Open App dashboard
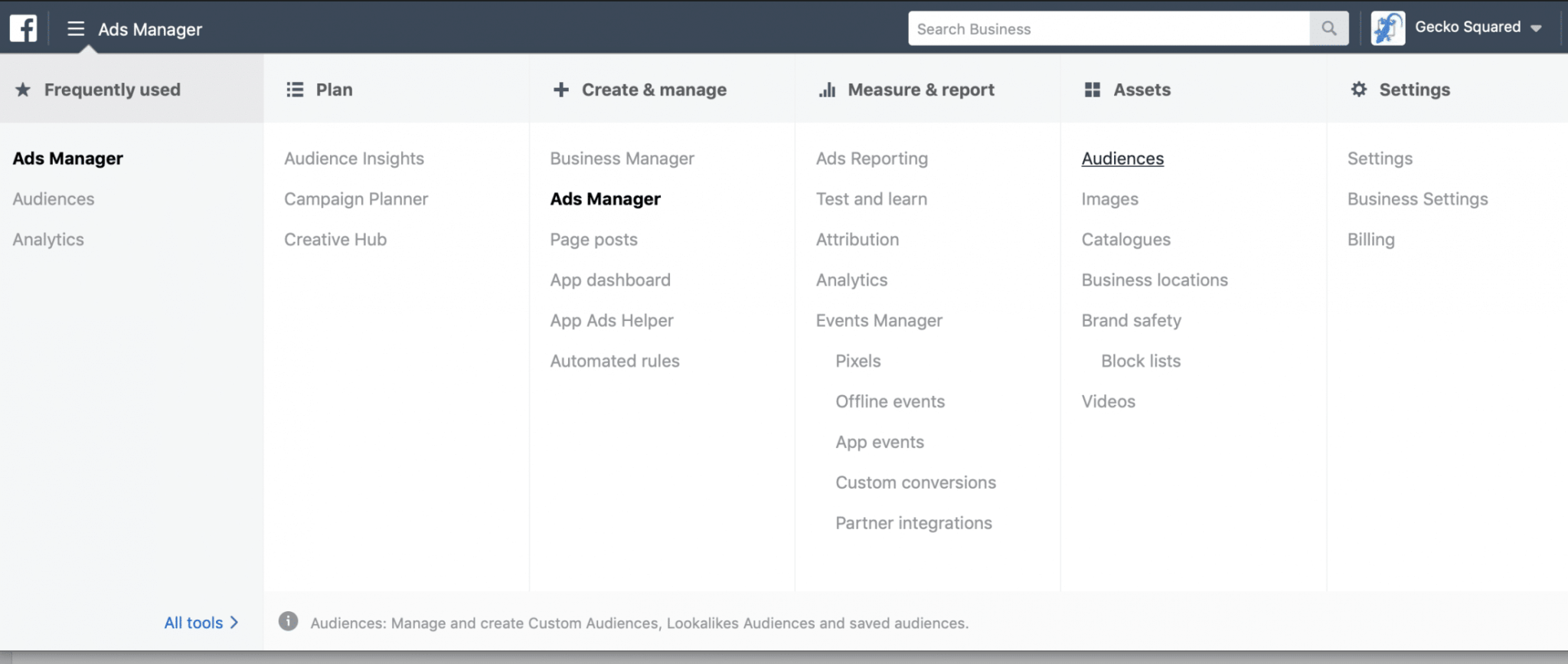 coord(610,280)
